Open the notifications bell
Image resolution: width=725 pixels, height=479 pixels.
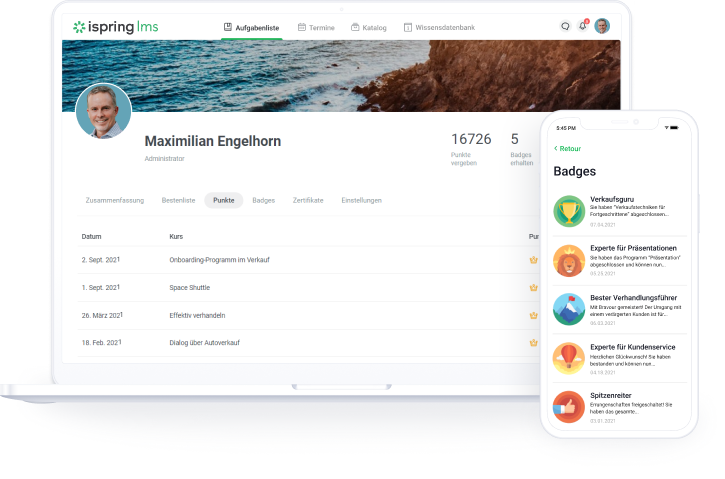583,25
